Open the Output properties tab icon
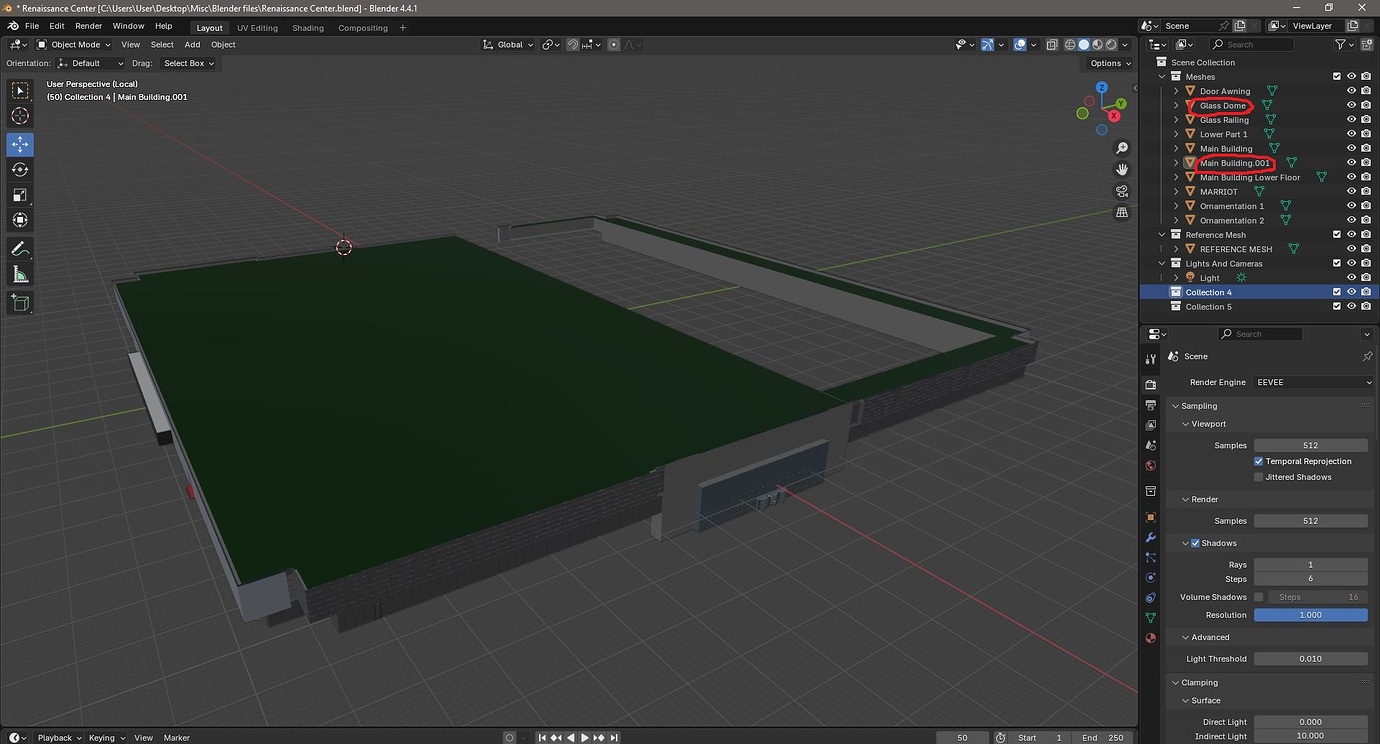This screenshot has width=1380, height=744. [x=1151, y=405]
